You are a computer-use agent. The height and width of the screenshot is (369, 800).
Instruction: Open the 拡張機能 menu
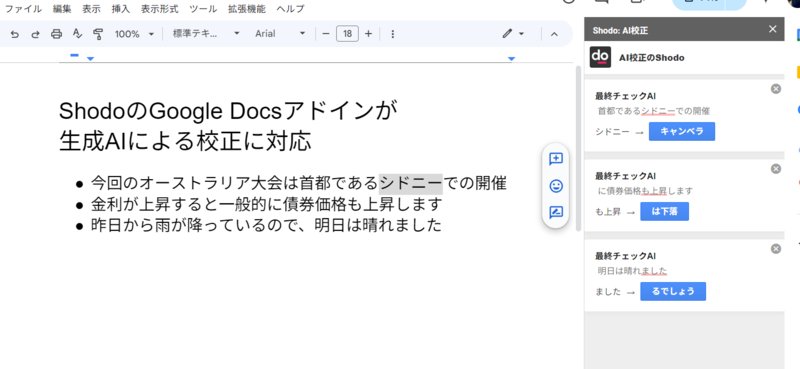pyautogui.click(x=247, y=9)
